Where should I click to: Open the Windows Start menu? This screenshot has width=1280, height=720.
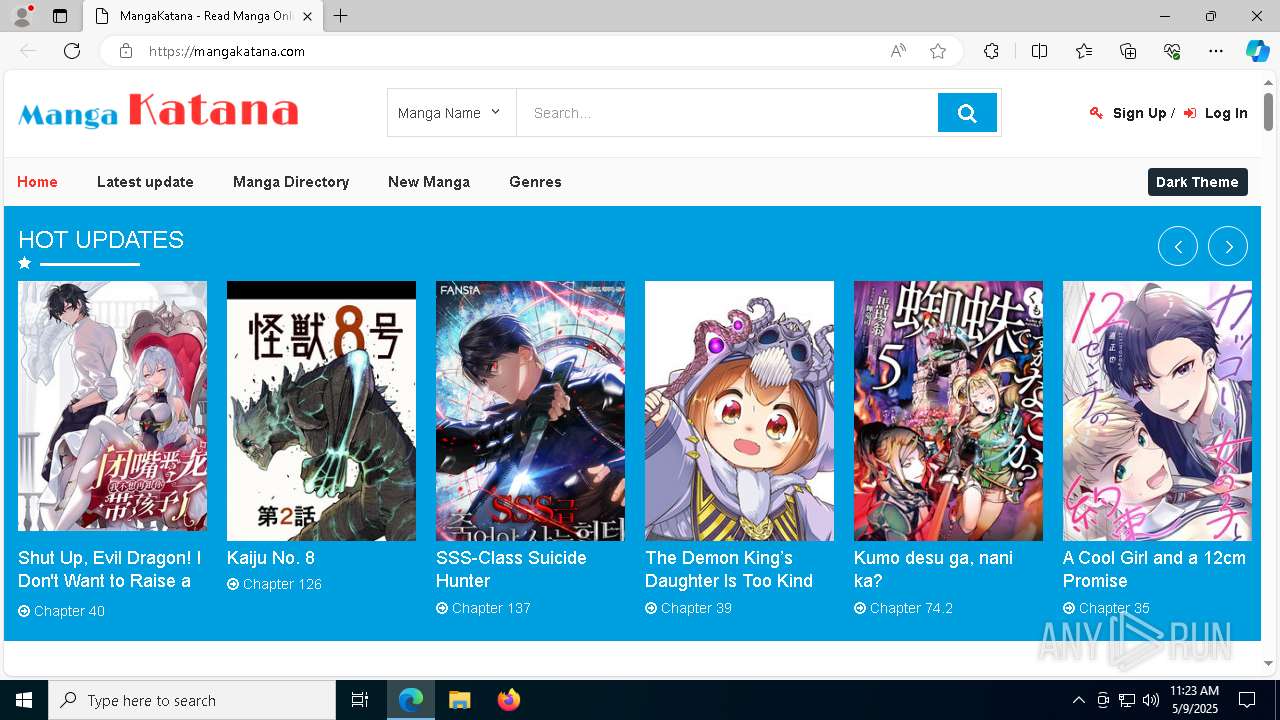pyautogui.click(x=24, y=700)
